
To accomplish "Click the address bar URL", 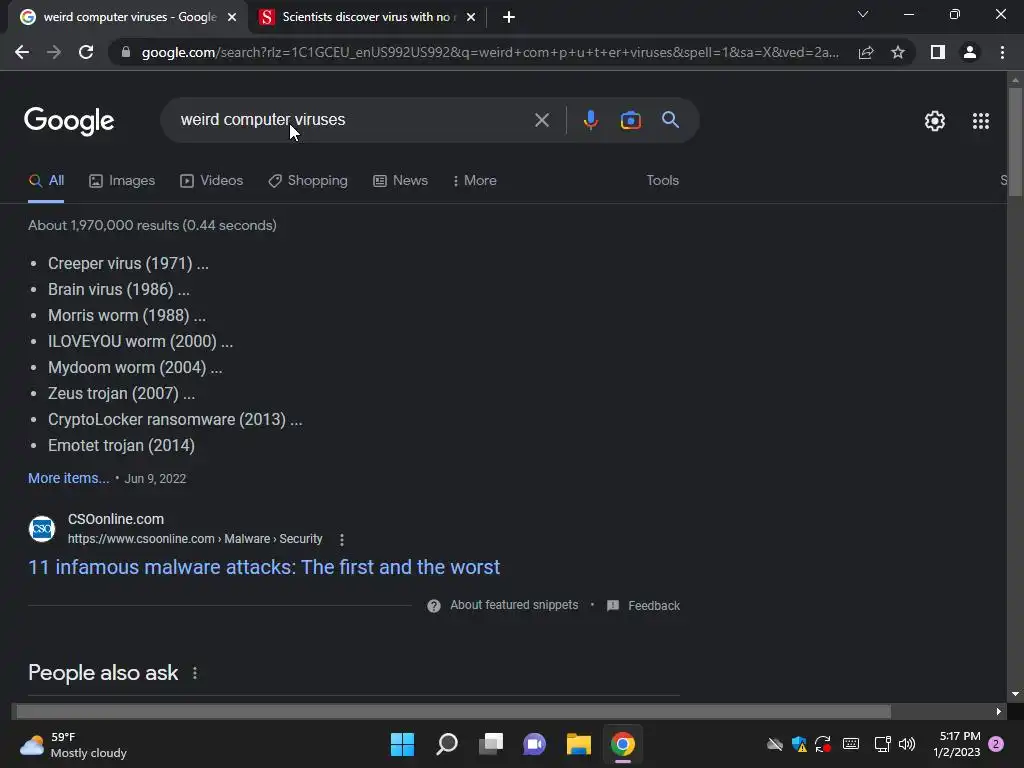I will (x=490, y=52).
